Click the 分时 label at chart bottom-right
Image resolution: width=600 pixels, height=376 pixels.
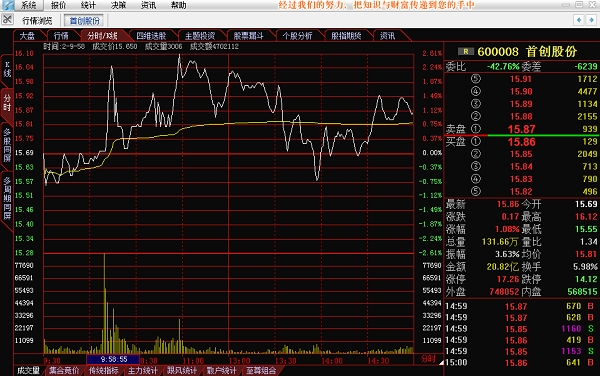pos(428,358)
